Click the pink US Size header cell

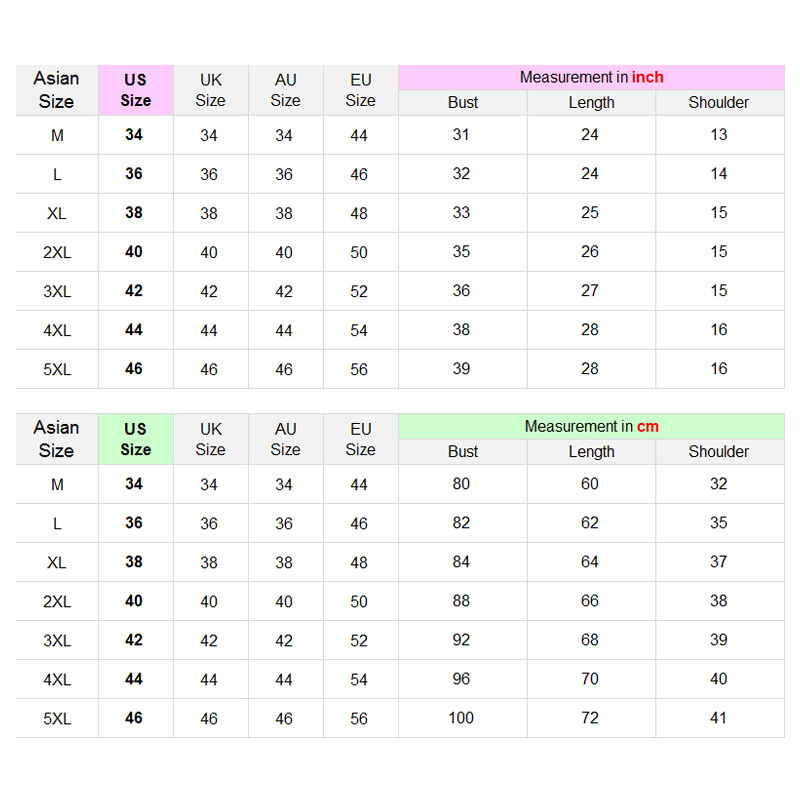(136, 90)
